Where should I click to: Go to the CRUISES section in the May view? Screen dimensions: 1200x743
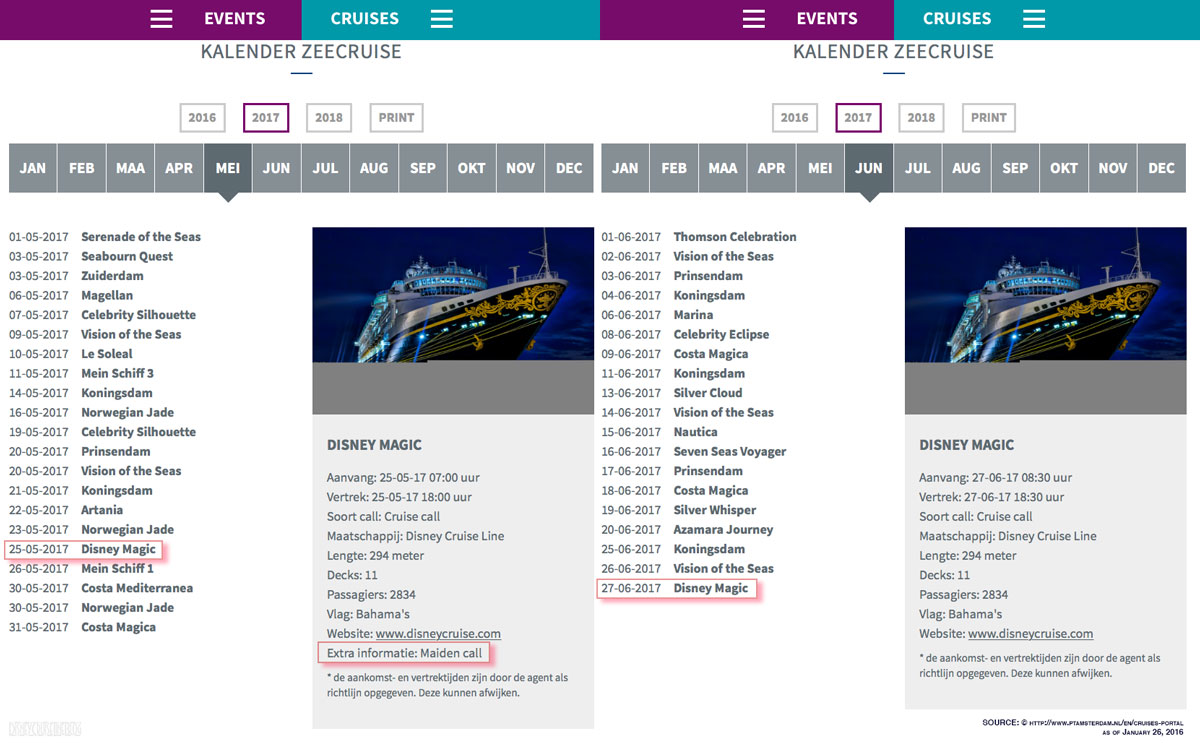(365, 19)
